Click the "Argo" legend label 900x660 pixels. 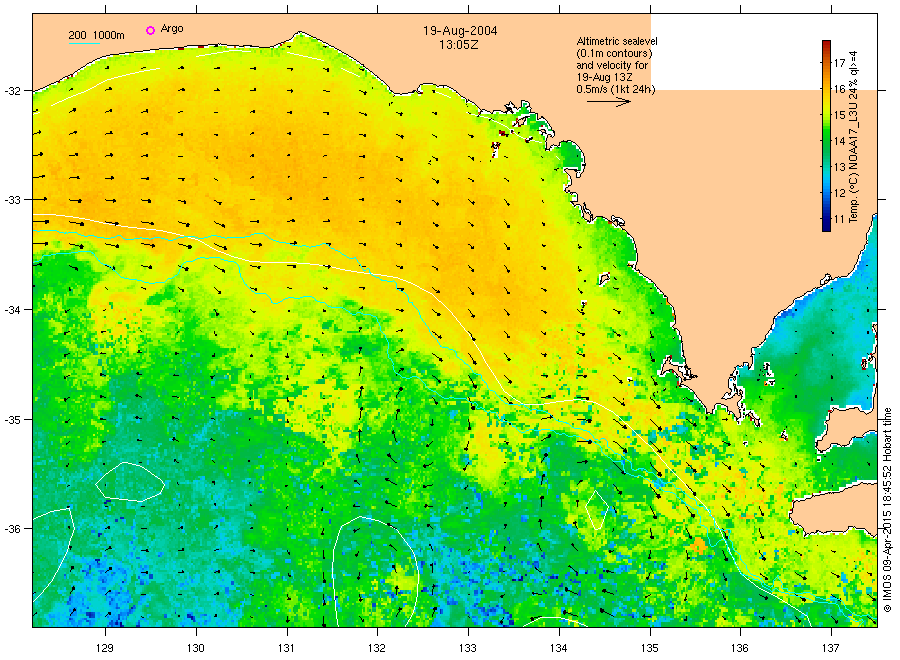click(x=172, y=29)
